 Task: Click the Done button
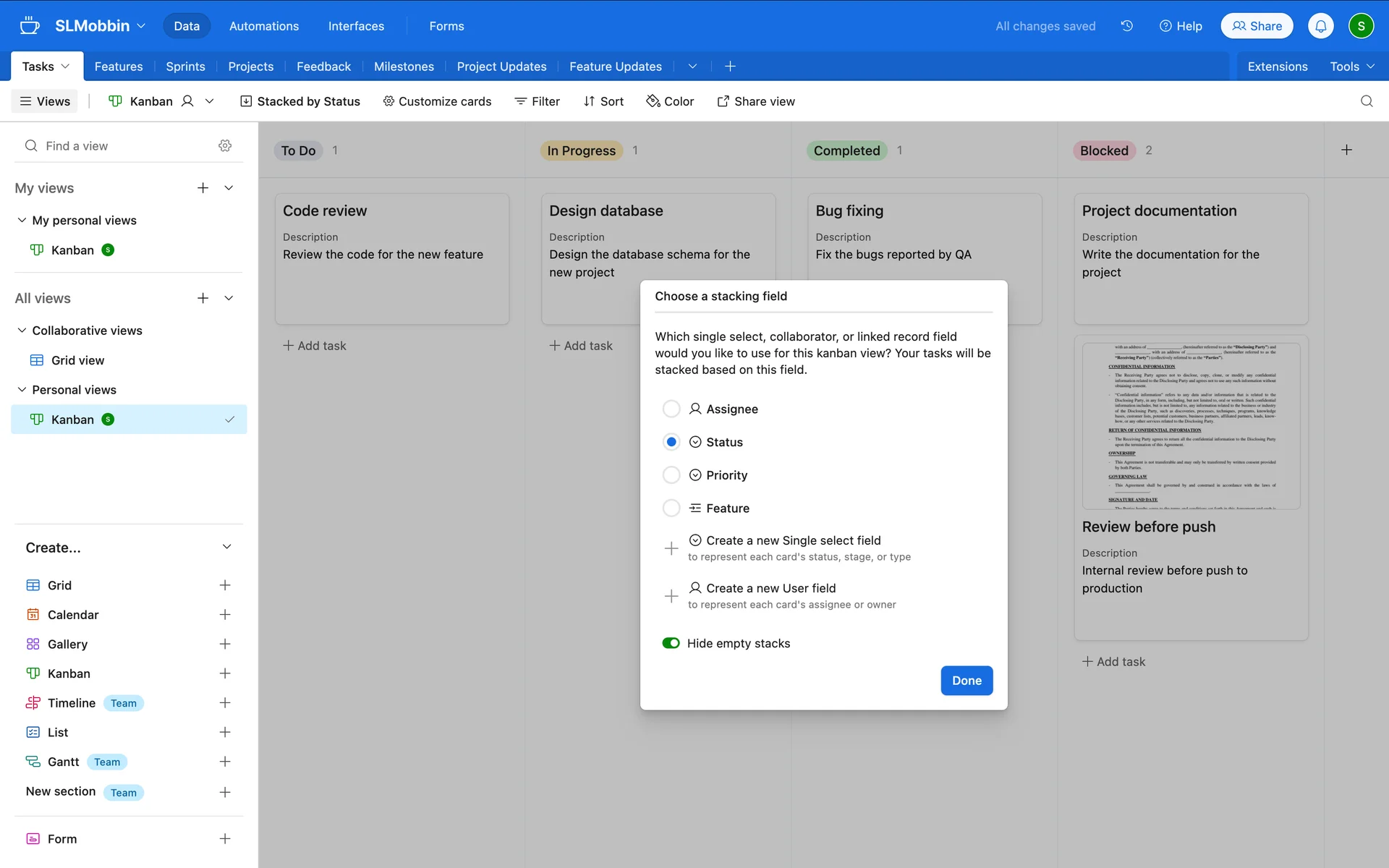(x=966, y=681)
